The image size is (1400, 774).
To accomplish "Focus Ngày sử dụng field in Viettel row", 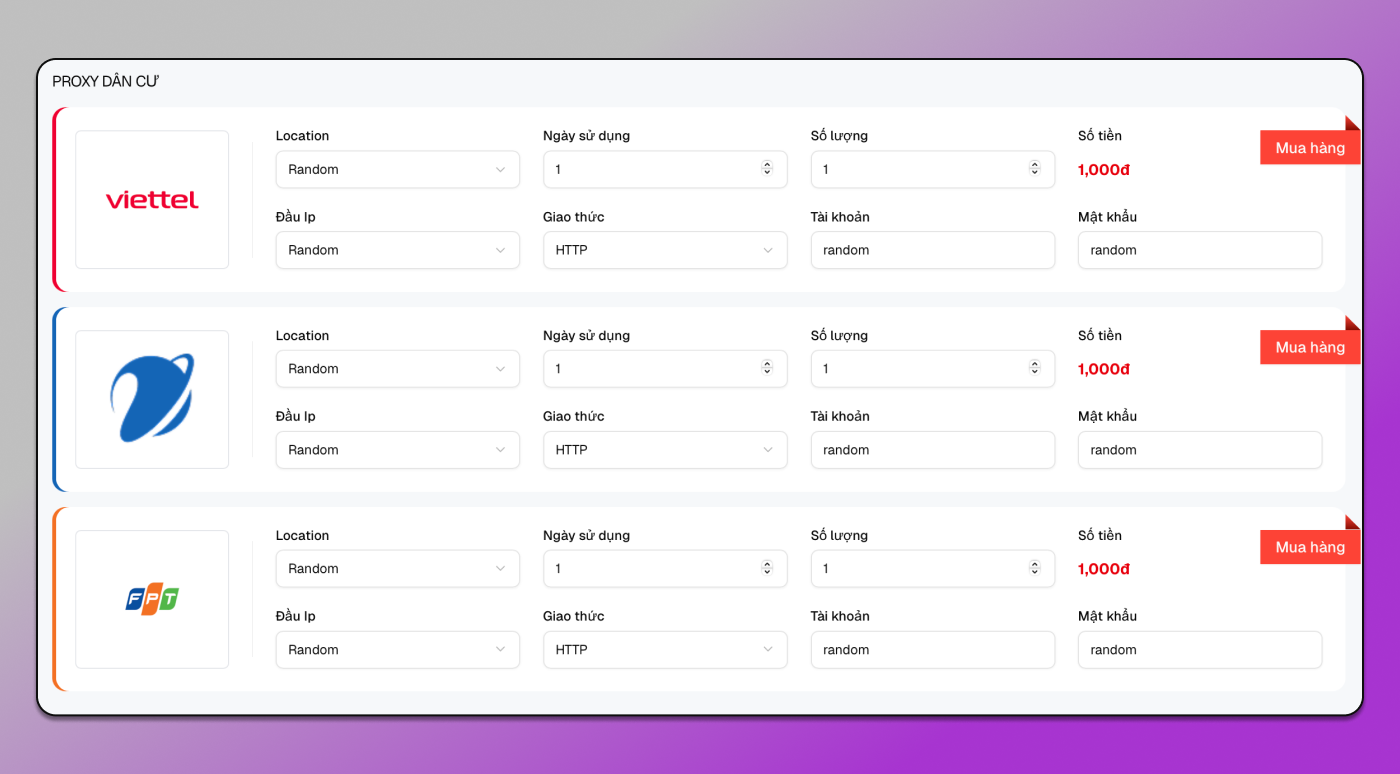I will point(665,169).
